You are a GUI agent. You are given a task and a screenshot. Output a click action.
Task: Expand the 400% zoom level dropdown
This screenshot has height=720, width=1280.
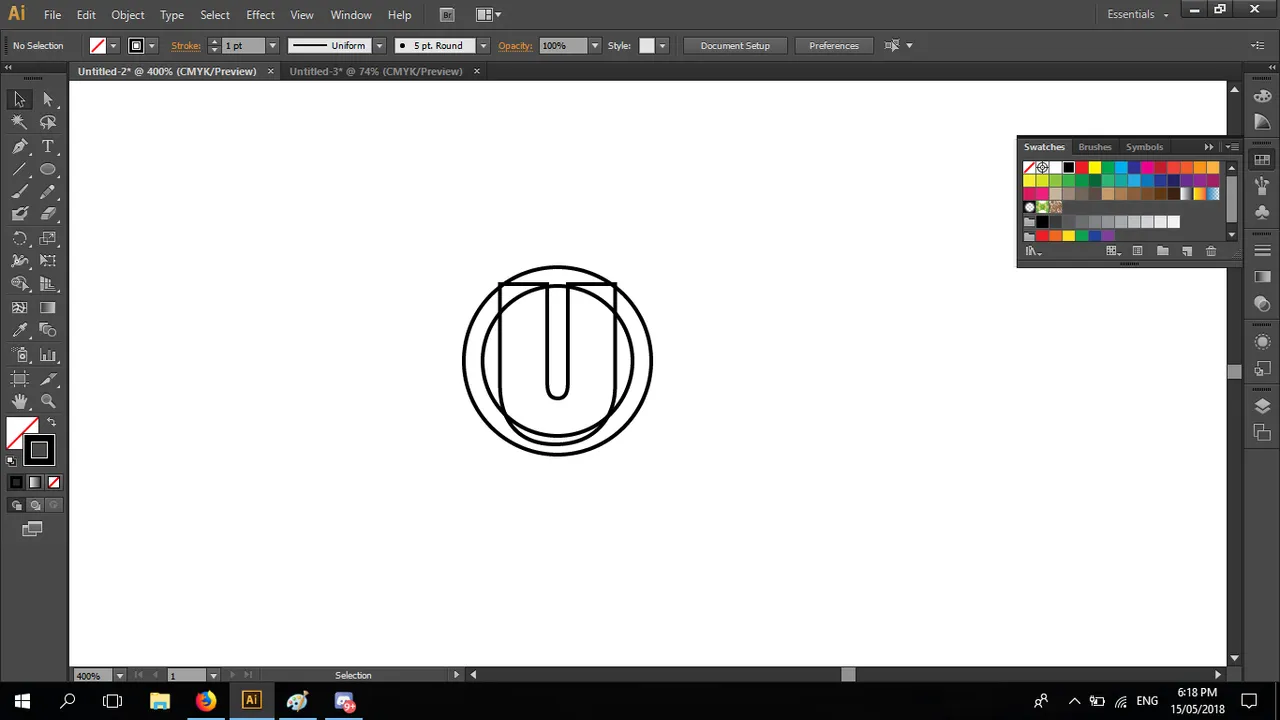[120, 675]
